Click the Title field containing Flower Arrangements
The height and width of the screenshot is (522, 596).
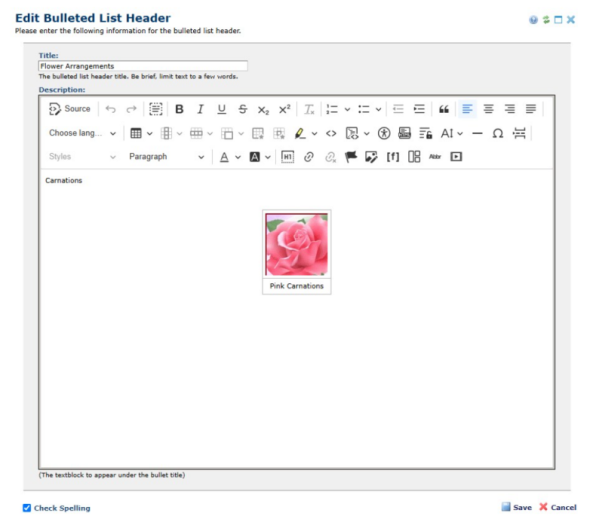(143, 66)
